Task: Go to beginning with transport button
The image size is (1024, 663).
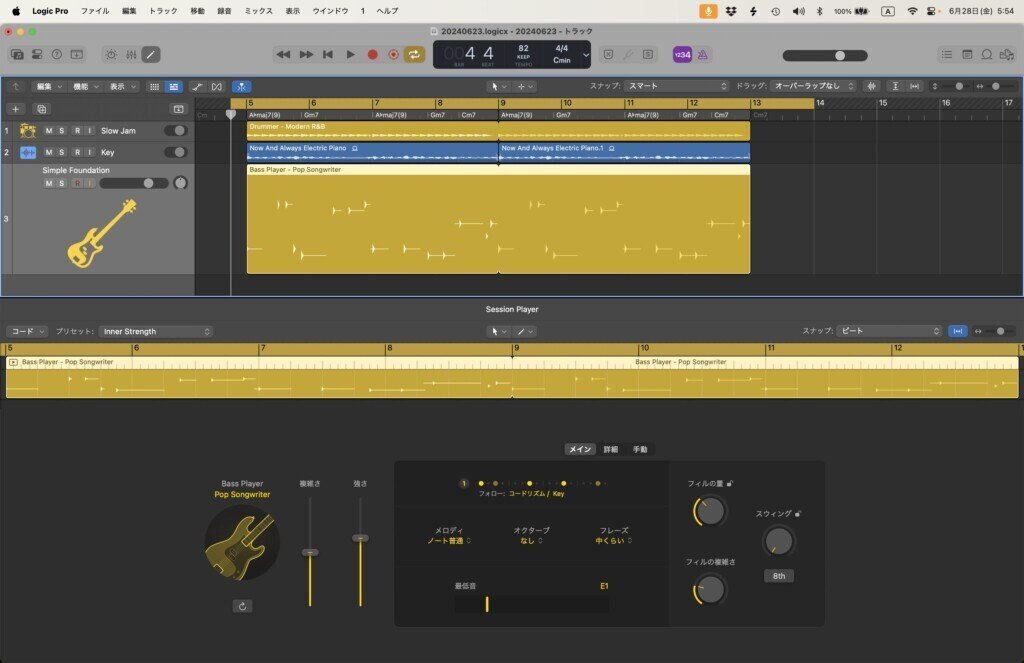Action: 328,55
